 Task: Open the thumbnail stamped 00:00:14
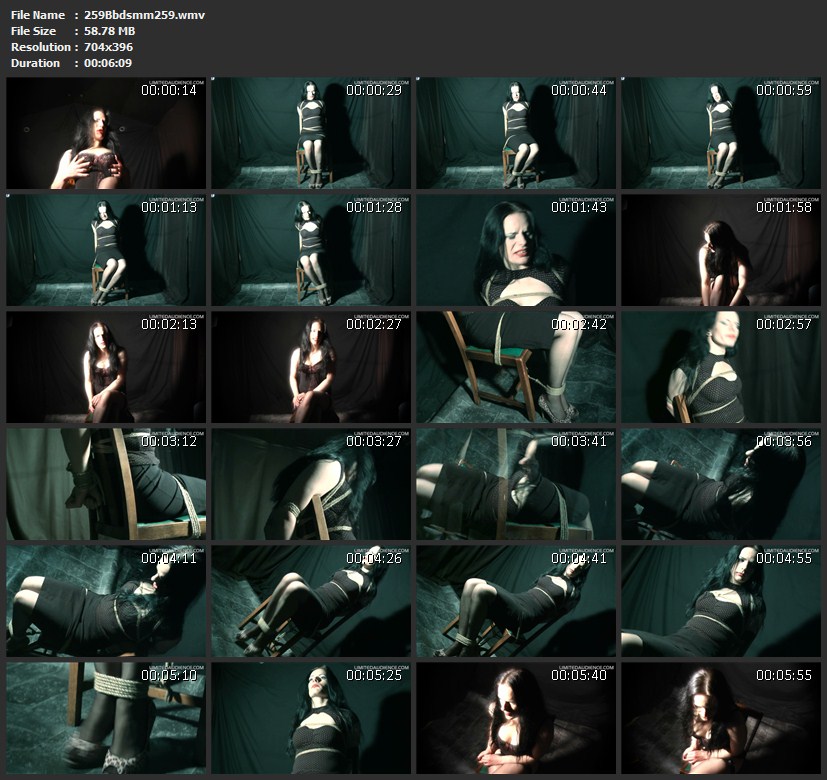click(x=106, y=133)
